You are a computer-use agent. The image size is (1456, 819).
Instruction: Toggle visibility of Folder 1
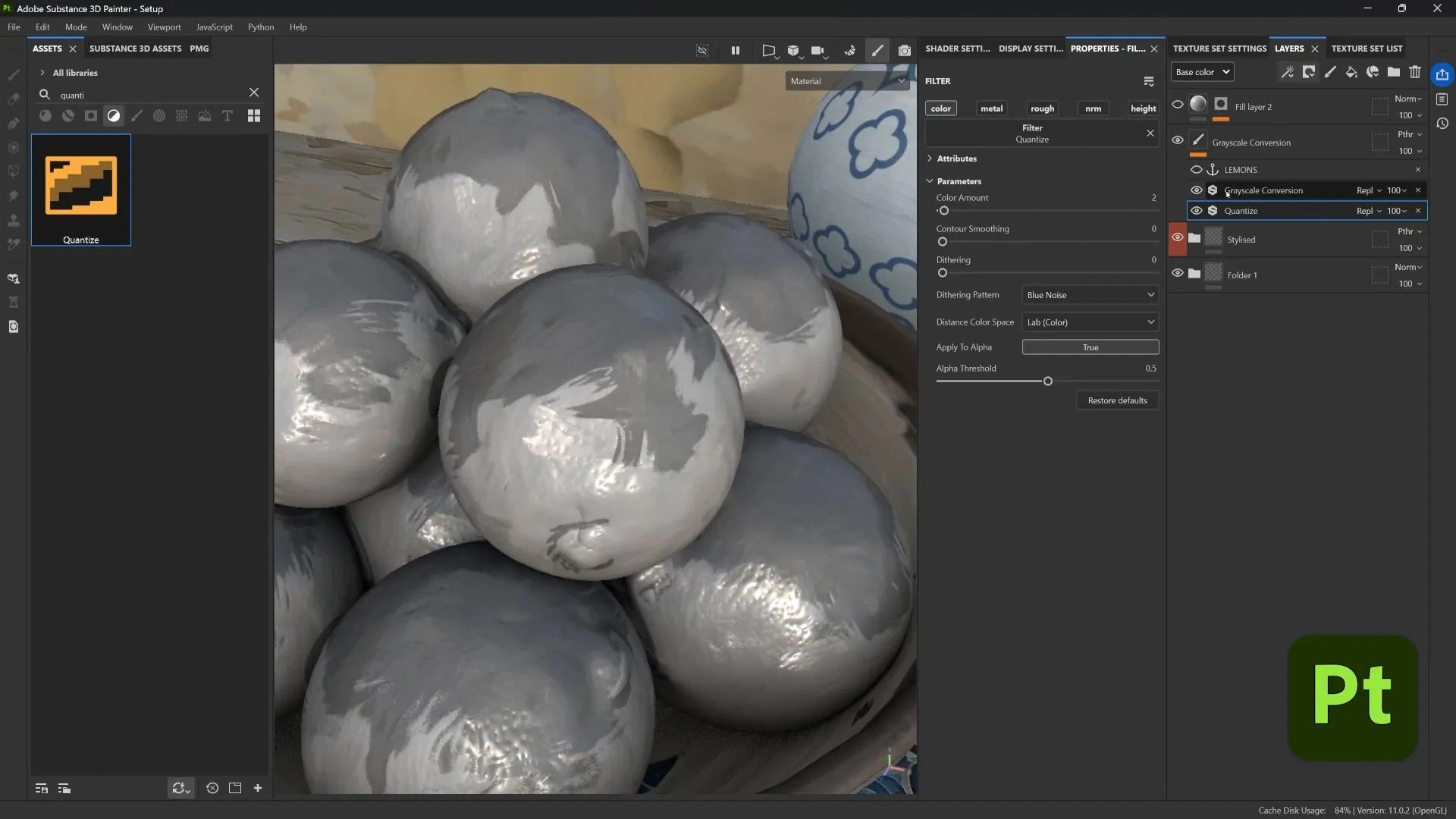pos(1178,273)
